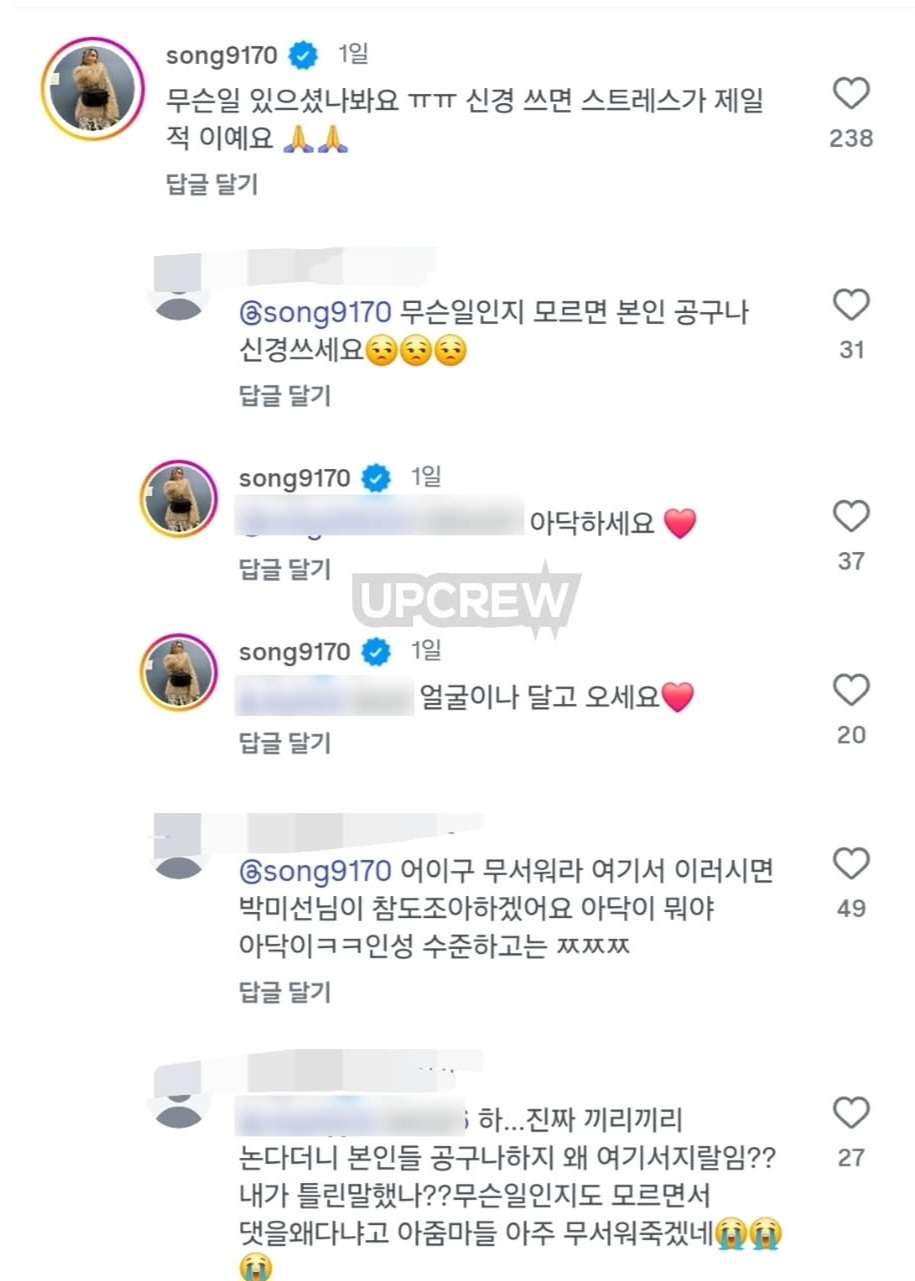Click verified badge on the top song9170 comment
The image size is (915, 1281).
pyautogui.click(x=303, y=56)
